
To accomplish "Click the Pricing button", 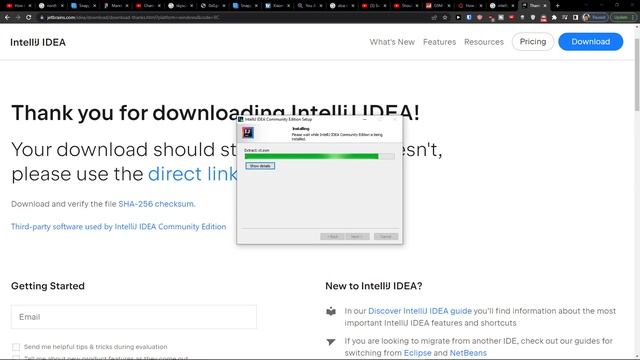I will pyautogui.click(x=533, y=42).
